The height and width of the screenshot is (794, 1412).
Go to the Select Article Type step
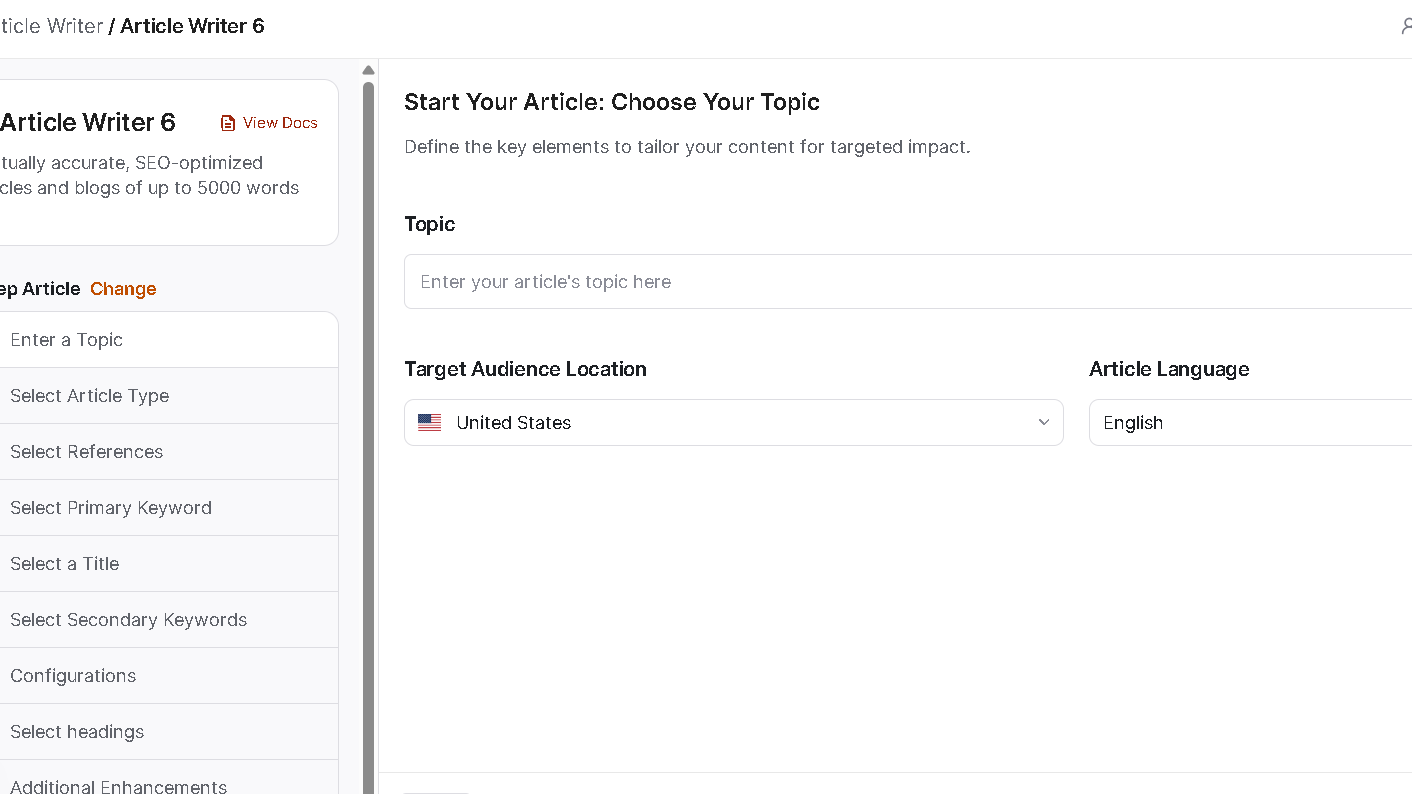point(167,396)
